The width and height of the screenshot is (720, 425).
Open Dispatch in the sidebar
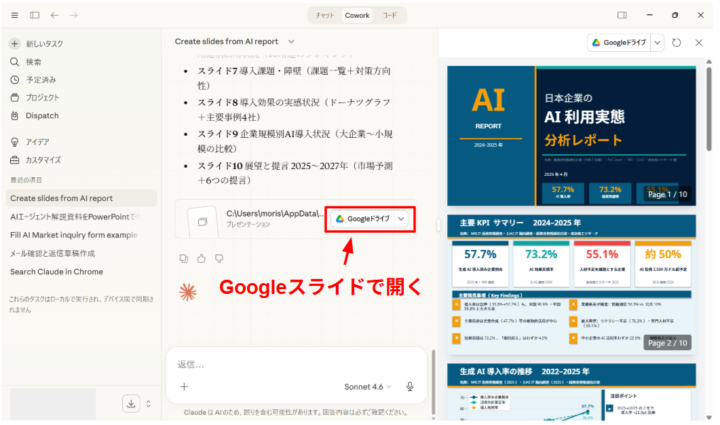[x=41, y=114]
